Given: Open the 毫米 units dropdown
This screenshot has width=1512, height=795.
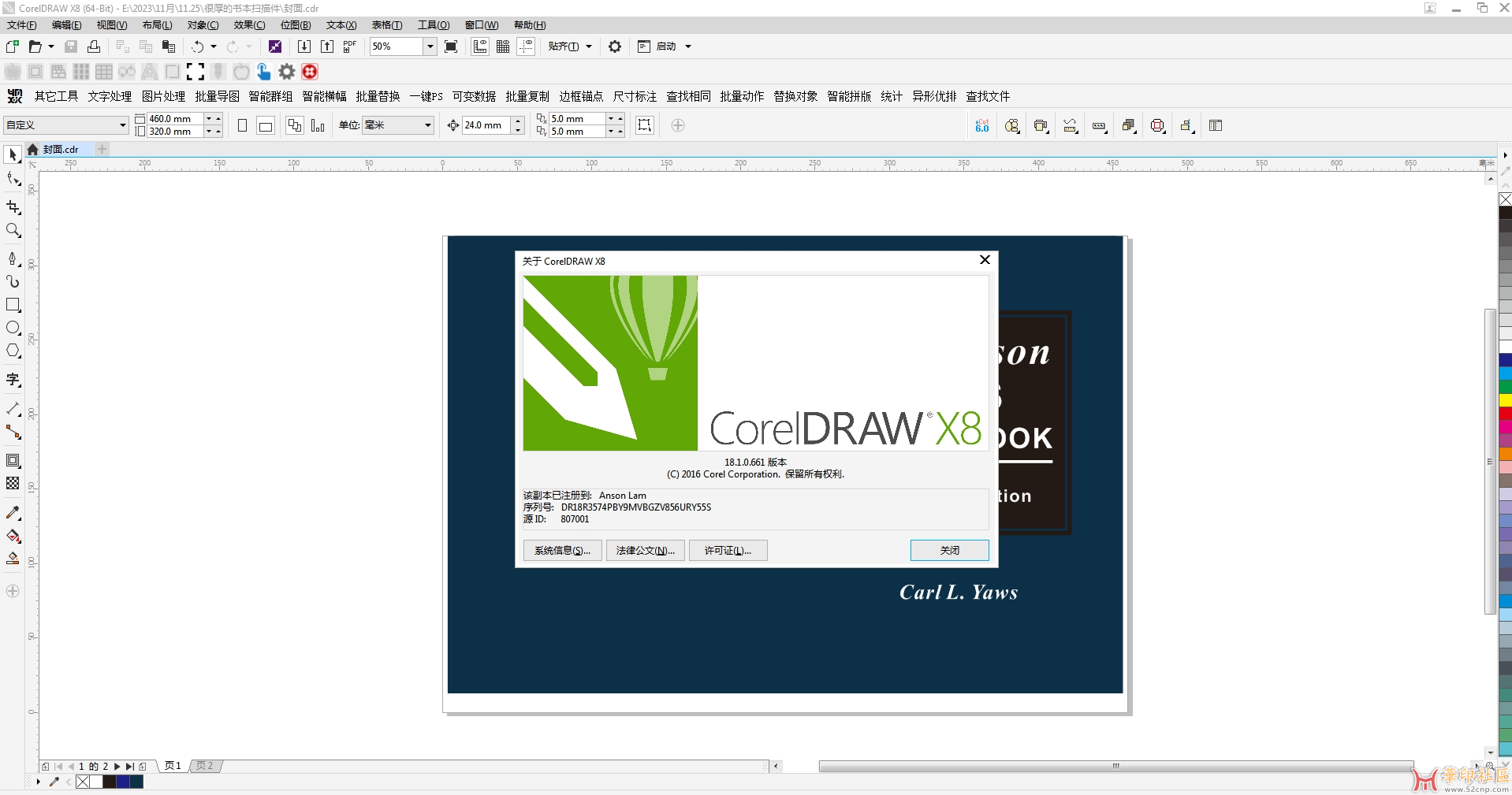Looking at the screenshot, I should 428,125.
